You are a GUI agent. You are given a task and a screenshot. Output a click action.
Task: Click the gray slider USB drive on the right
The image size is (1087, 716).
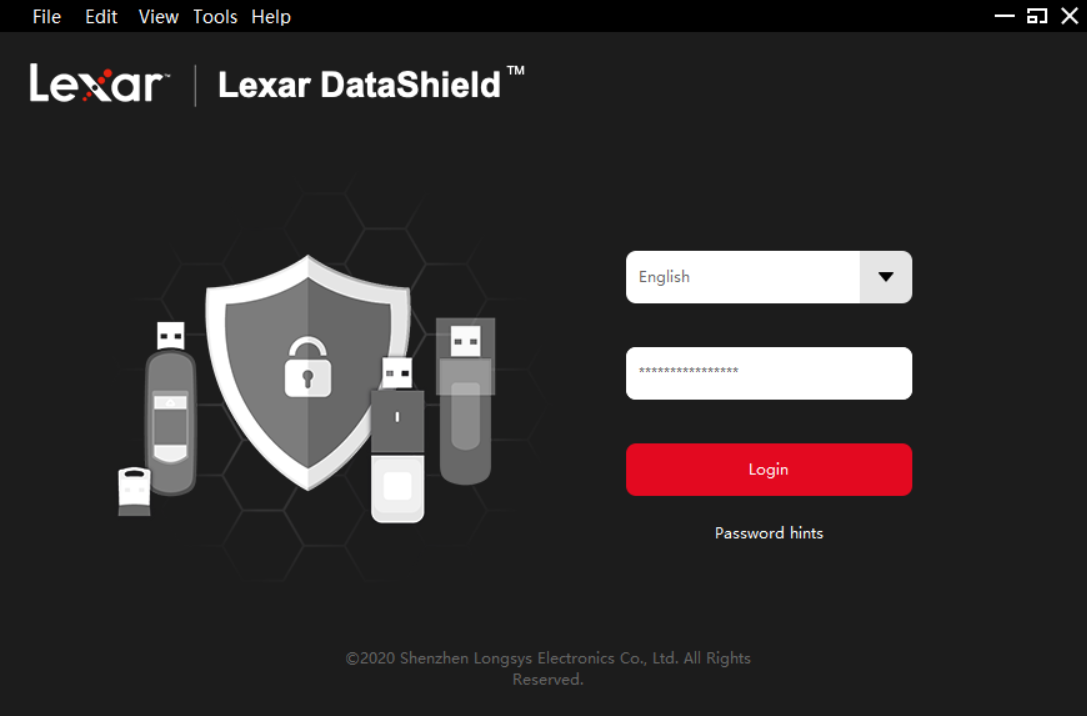(465, 401)
